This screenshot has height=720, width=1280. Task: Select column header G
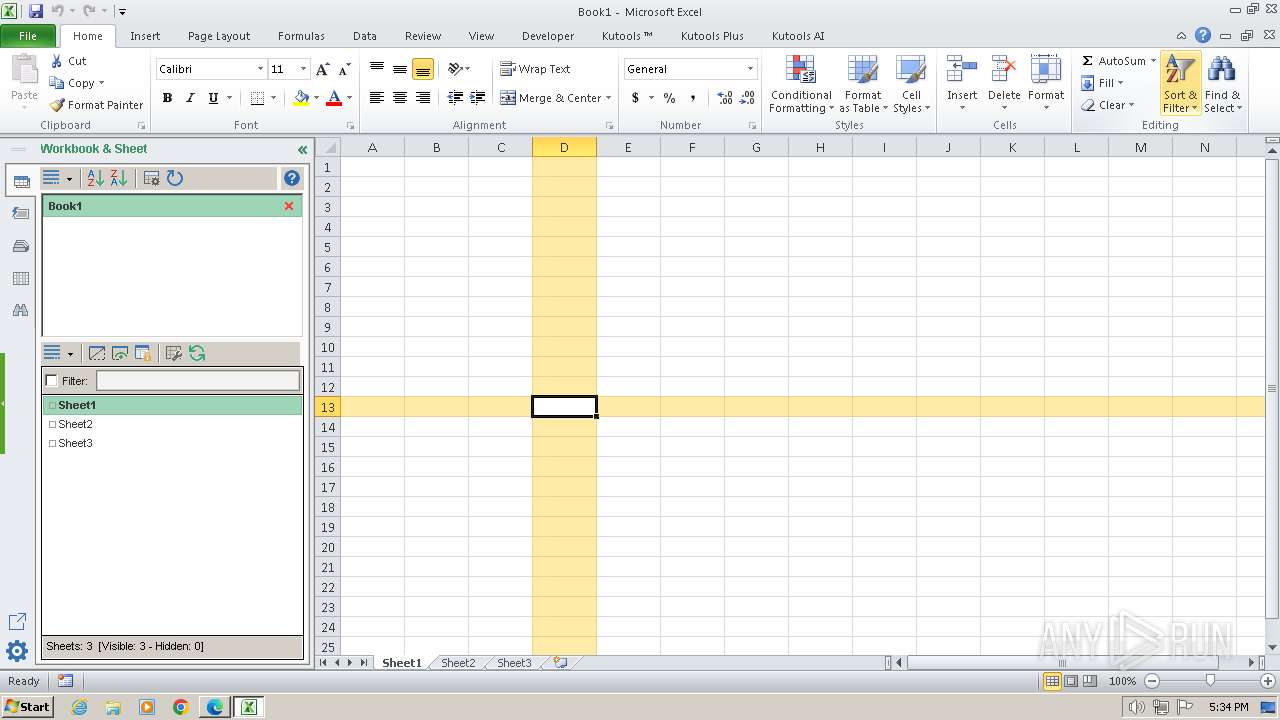756,148
